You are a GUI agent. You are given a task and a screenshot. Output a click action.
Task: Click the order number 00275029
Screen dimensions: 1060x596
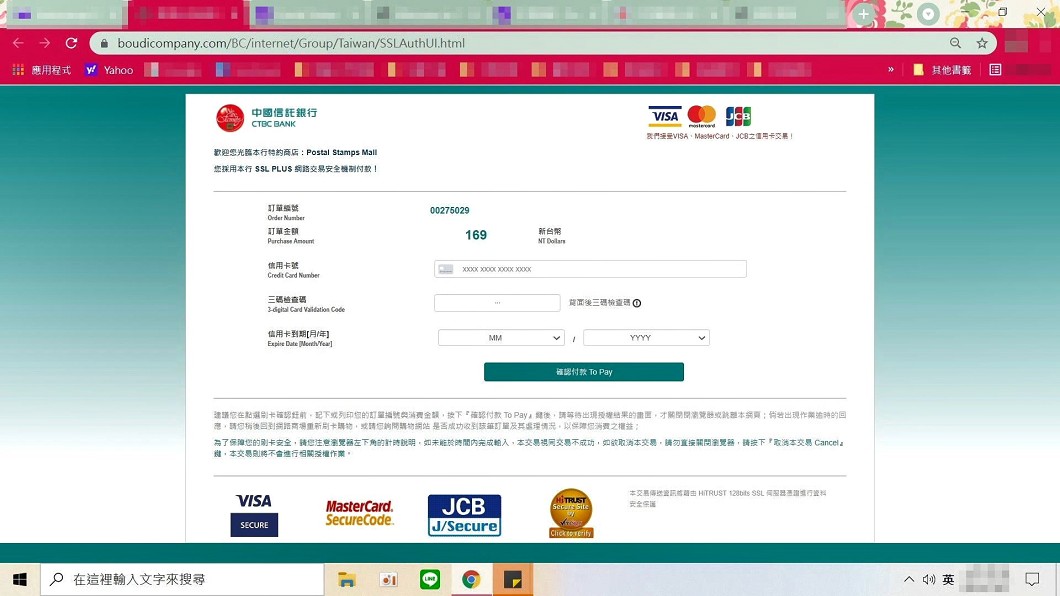(450, 211)
